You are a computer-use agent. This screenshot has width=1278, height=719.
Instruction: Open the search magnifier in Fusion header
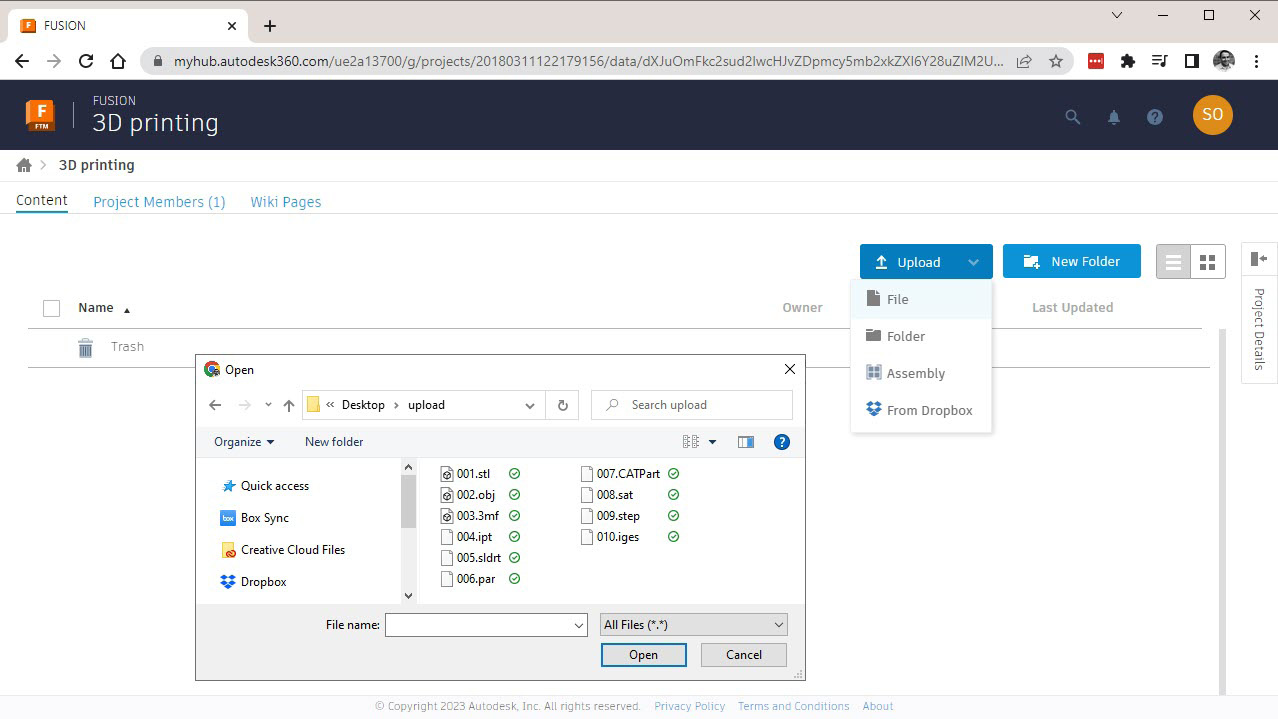[1073, 117]
